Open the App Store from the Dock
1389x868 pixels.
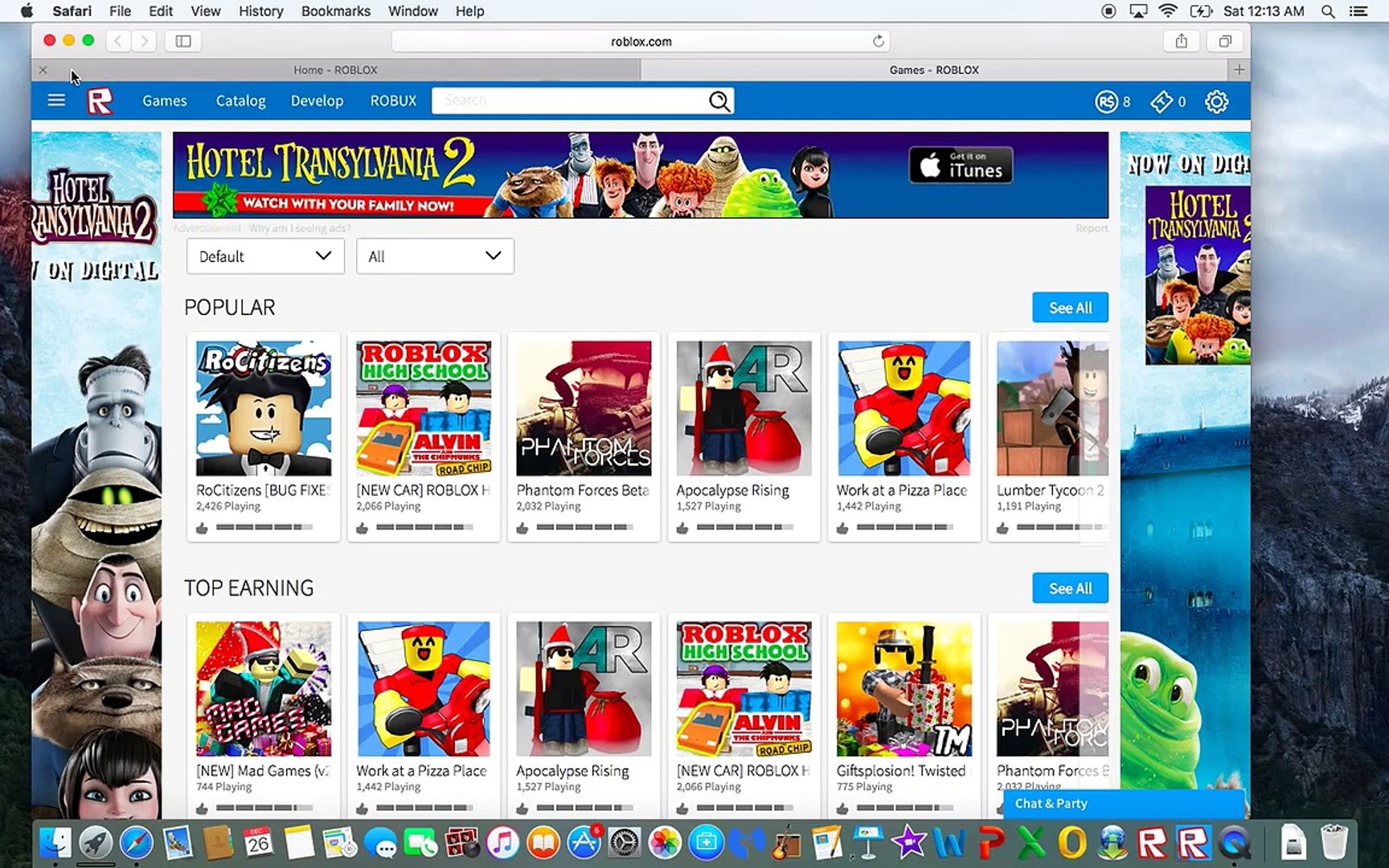[x=584, y=843]
